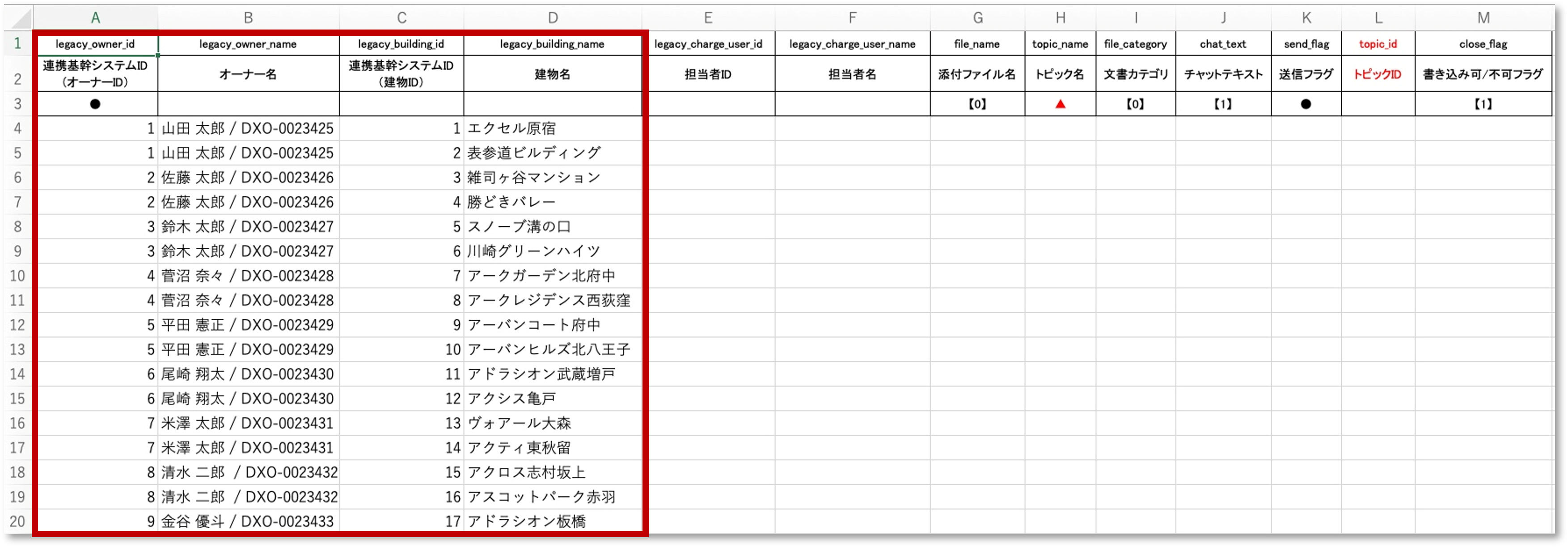This screenshot has width=1568, height=547.
Task: Select the red topic_id header cell
Action: pos(1378,43)
